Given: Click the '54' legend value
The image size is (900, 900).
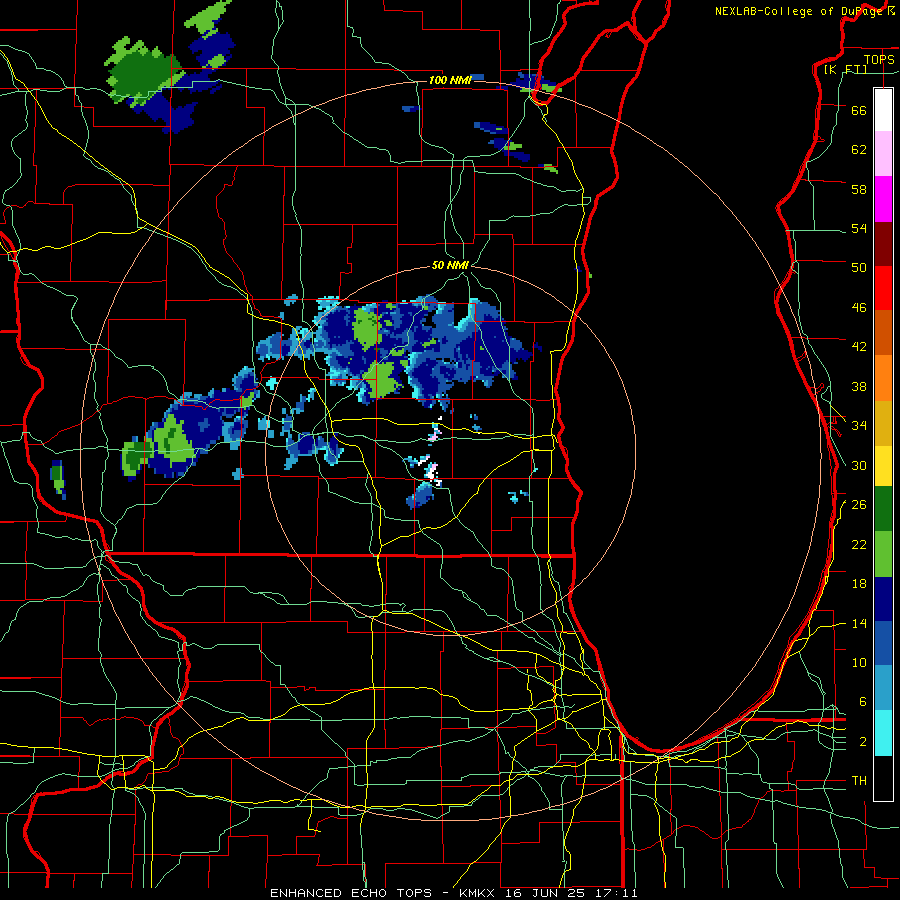Looking at the screenshot, I should pyautogui.click(x=859, y=228).
